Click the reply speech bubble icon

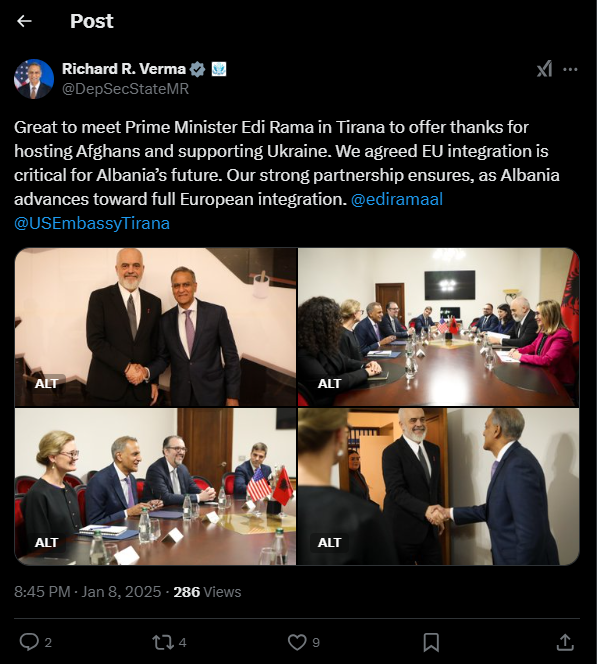29,642
